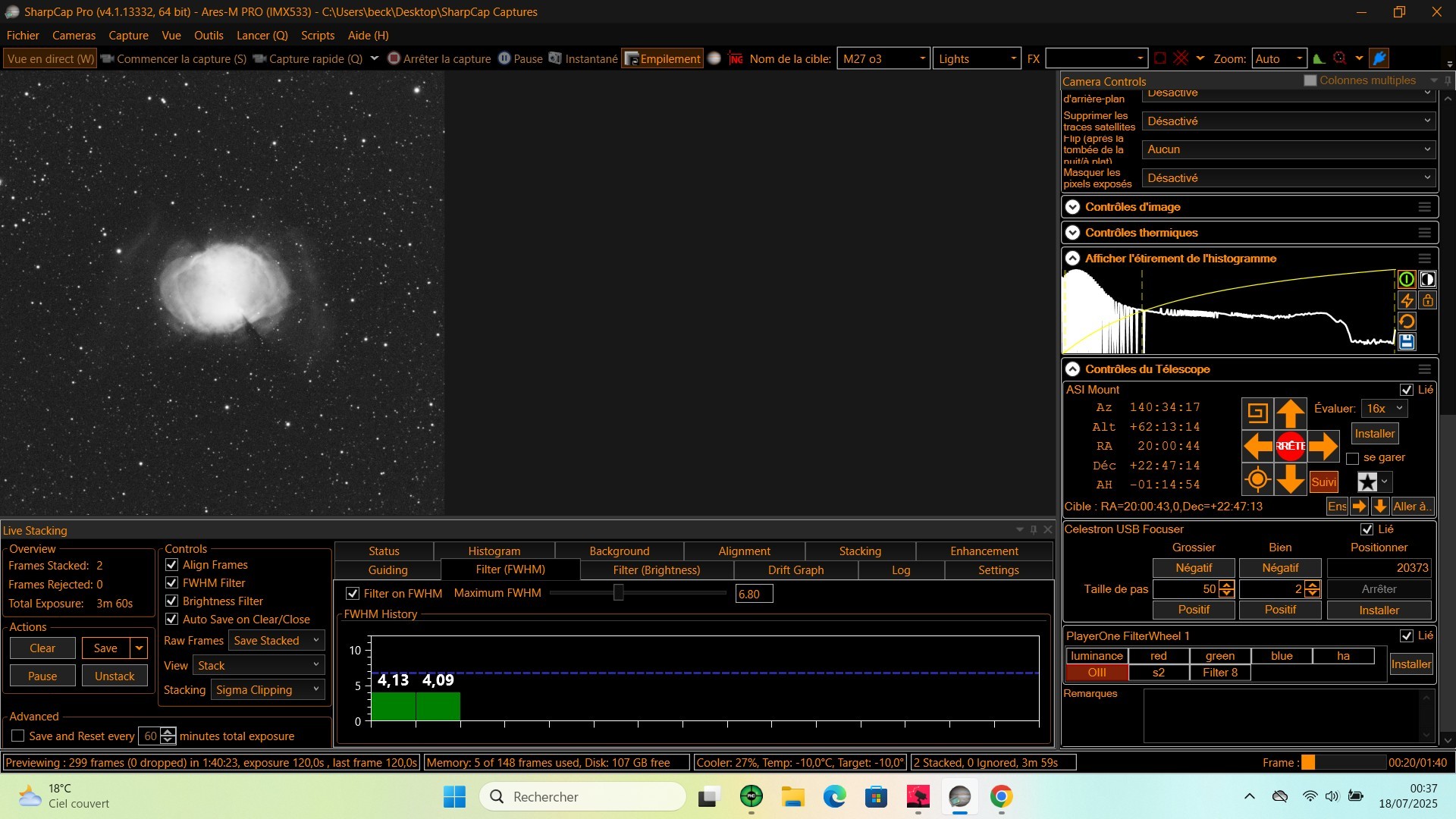The image size is (1456, 819).
Task: Click the histogram icon beside the Zoom box
Action: pos(1319,58)
